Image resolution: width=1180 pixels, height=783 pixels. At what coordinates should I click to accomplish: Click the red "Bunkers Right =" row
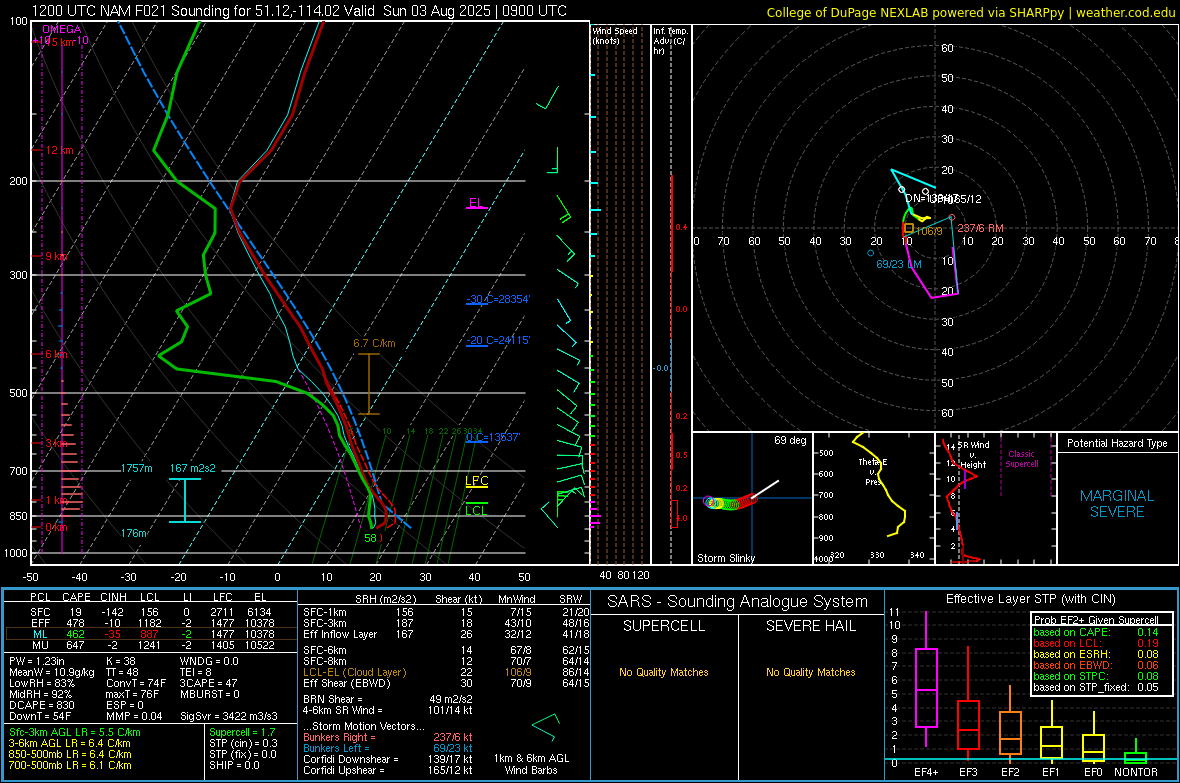pyautogui.click(x=388, y=737)
